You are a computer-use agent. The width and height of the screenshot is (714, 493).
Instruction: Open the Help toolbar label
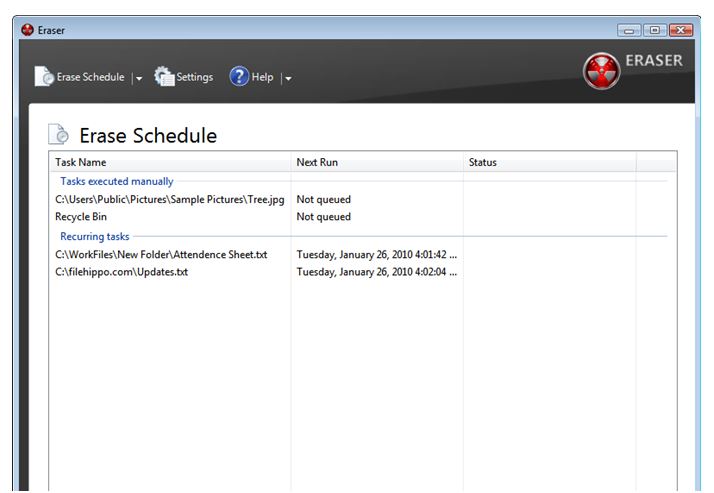[262, 77]
